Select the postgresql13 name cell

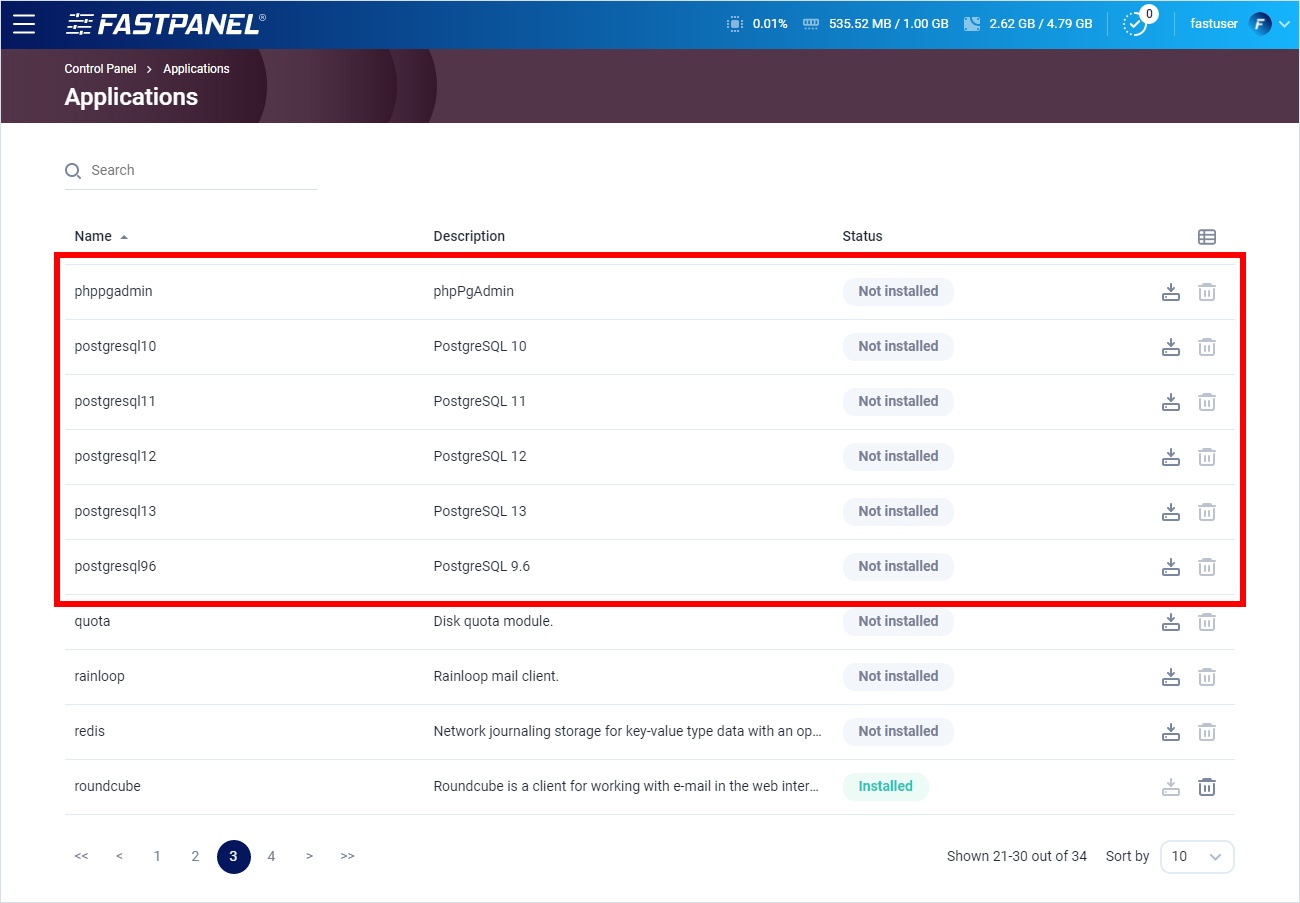(115, 512)
